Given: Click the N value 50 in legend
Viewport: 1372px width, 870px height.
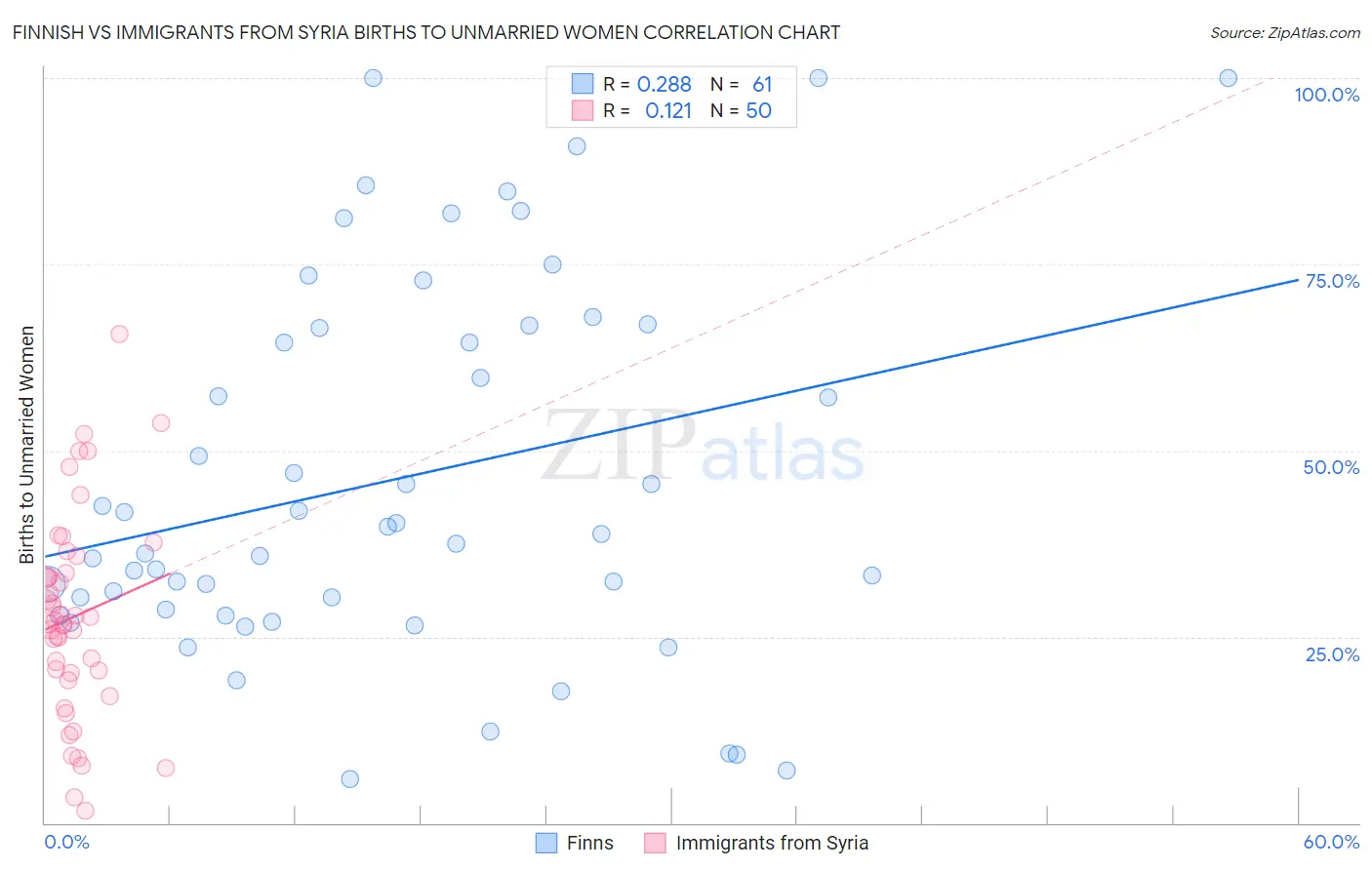Looking at the screenshot, I should point(758,110).
